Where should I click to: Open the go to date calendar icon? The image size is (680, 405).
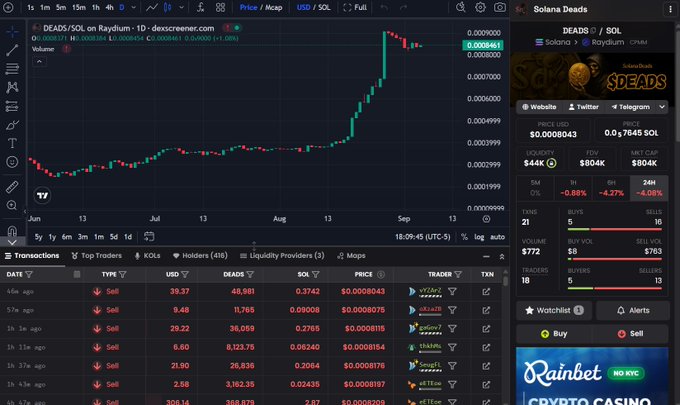[x=149, y=237]
